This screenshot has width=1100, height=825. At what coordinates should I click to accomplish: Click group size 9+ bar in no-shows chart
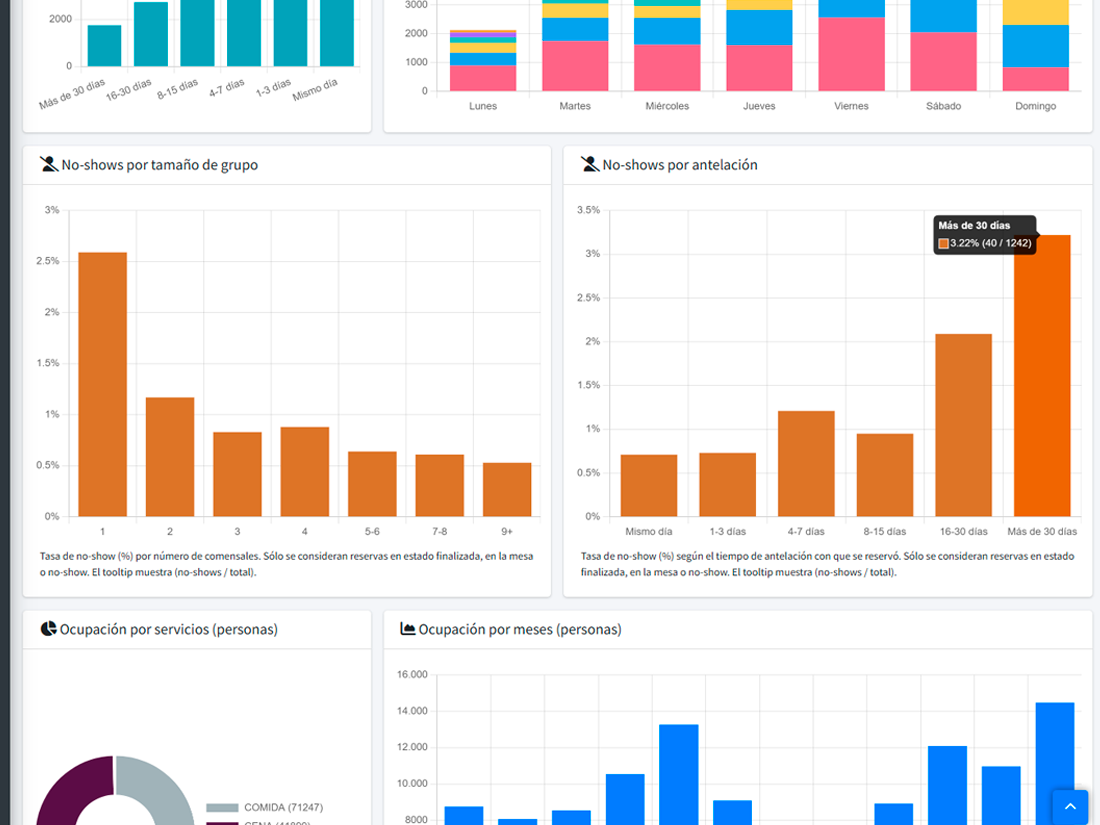click(507, 490)
